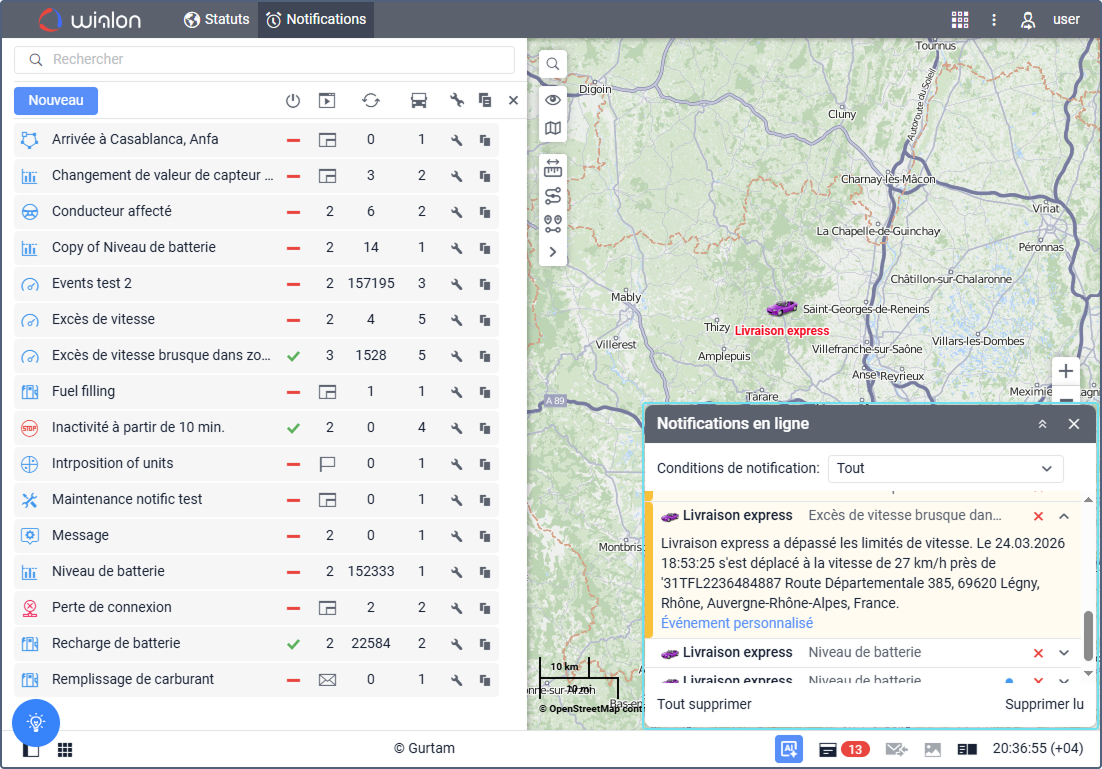Image resolution: width=1102 pixels, height=769 pixels.
Task: Open the apps grid icon in header
Action: click(960, 19)
